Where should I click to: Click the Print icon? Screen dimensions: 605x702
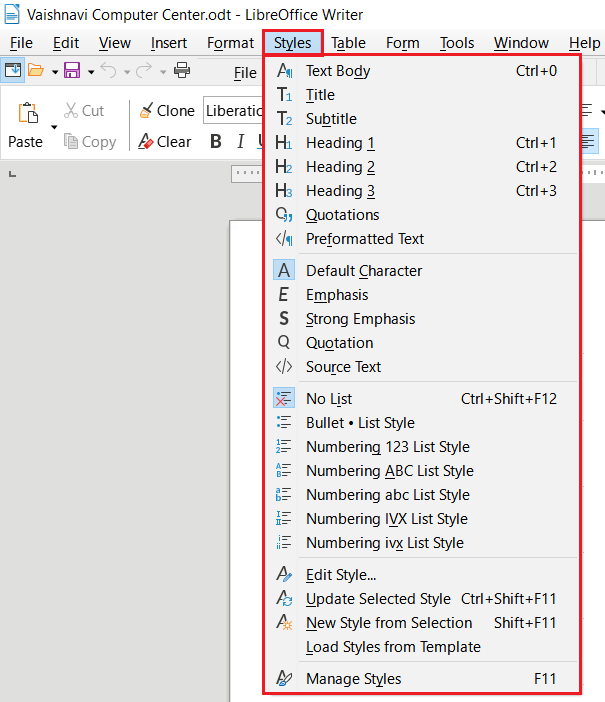(182, 70)
